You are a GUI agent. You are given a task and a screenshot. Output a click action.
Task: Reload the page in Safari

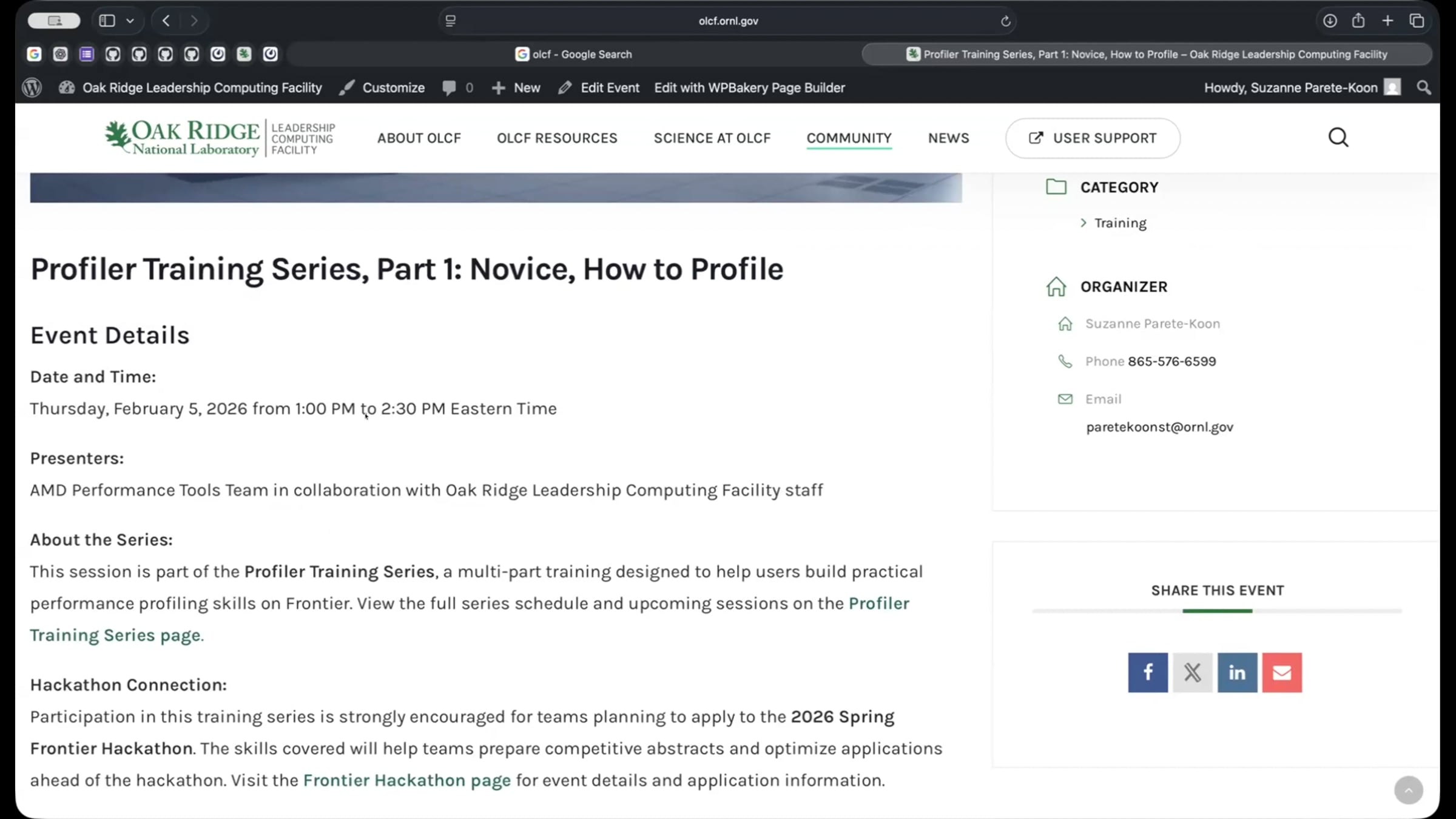[1005, 21]
